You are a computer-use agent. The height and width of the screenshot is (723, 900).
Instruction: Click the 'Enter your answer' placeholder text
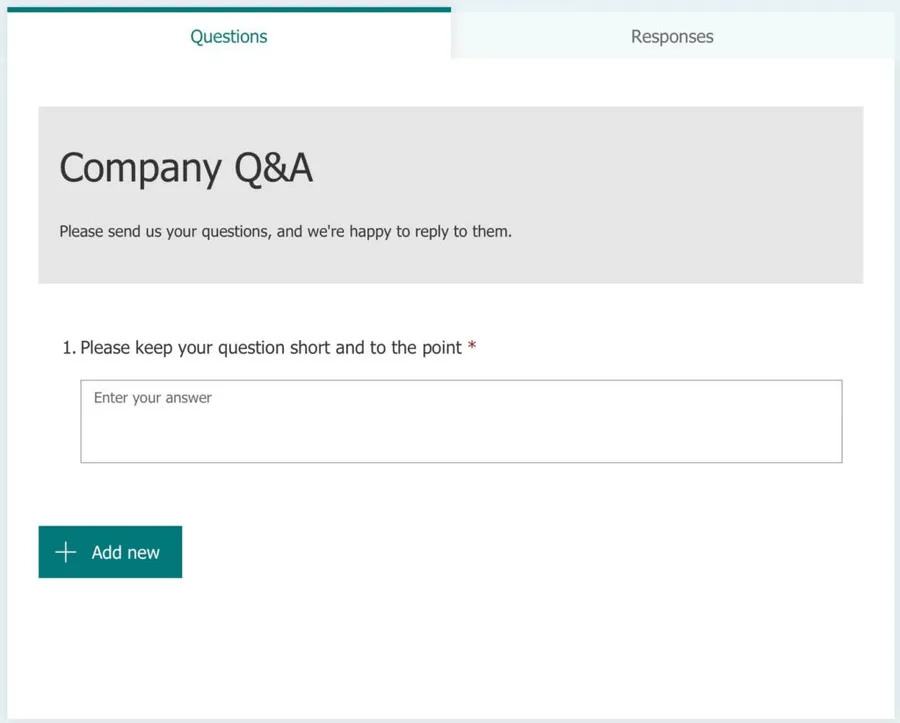(153, 398)
